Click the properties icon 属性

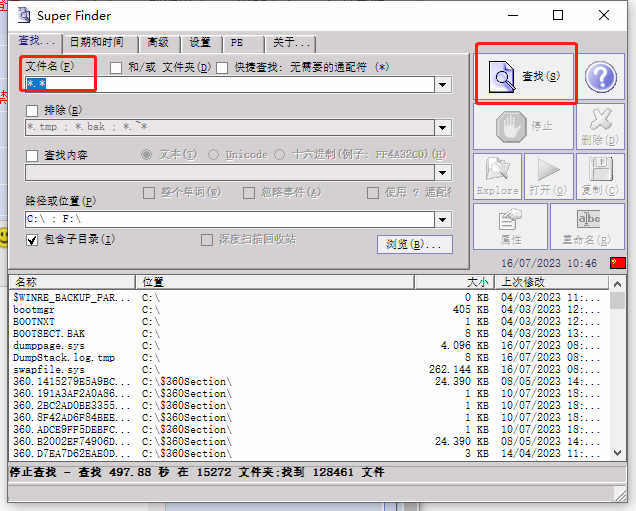pos(510,227)
